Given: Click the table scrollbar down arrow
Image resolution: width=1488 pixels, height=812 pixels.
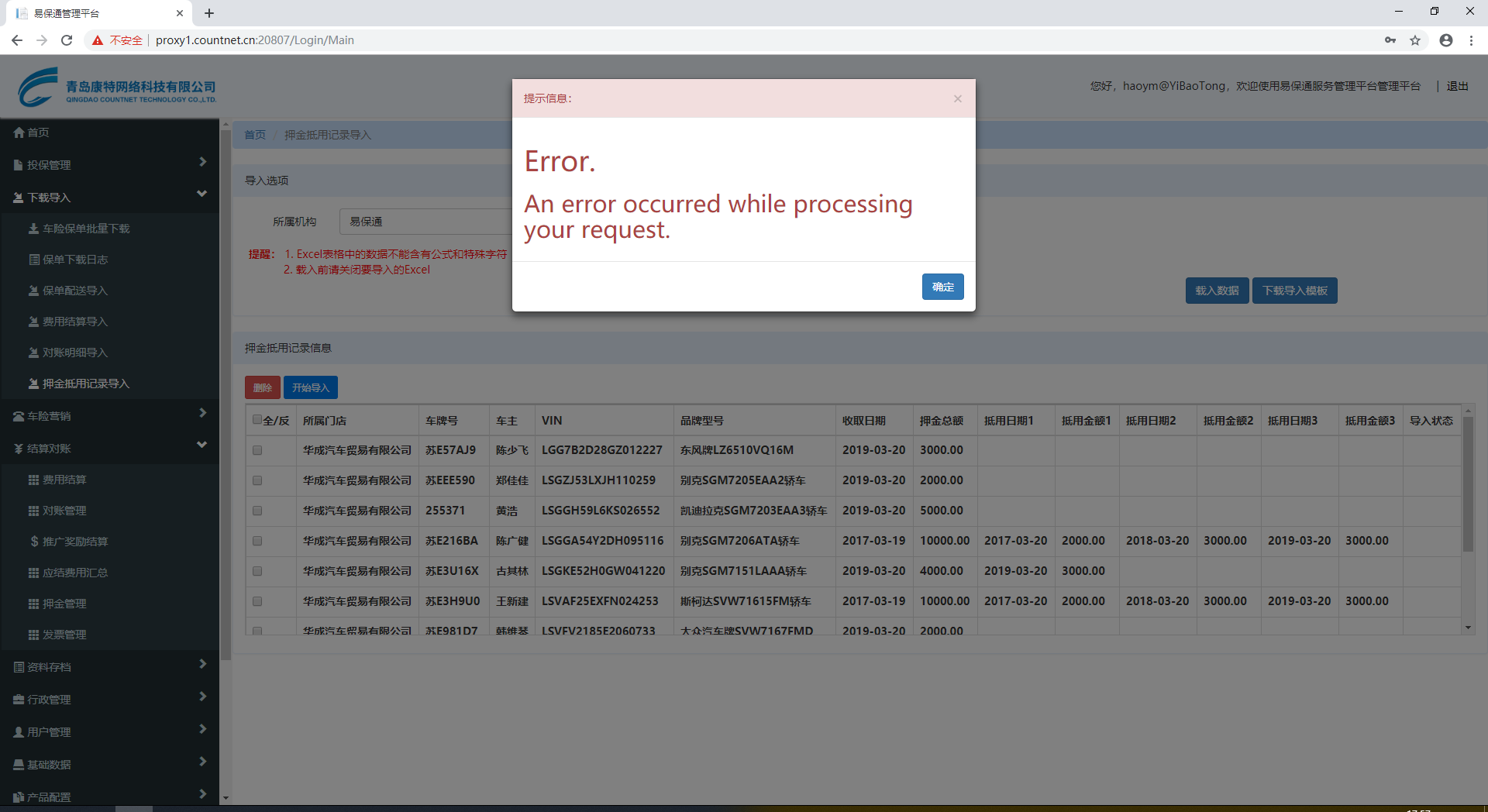Looking at the screenshot, I should (x=1468, y=628).
